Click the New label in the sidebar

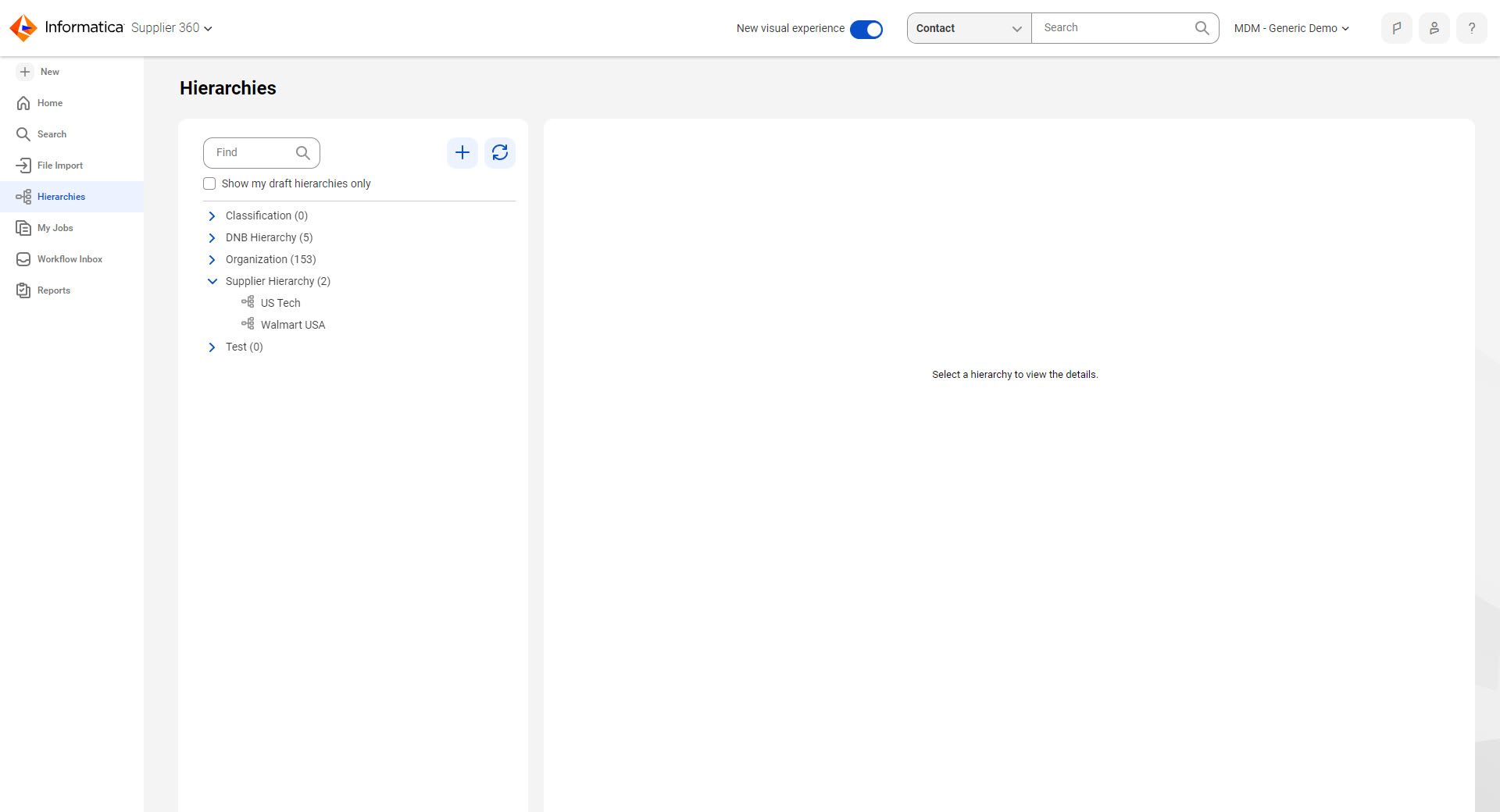coord(50,72)
